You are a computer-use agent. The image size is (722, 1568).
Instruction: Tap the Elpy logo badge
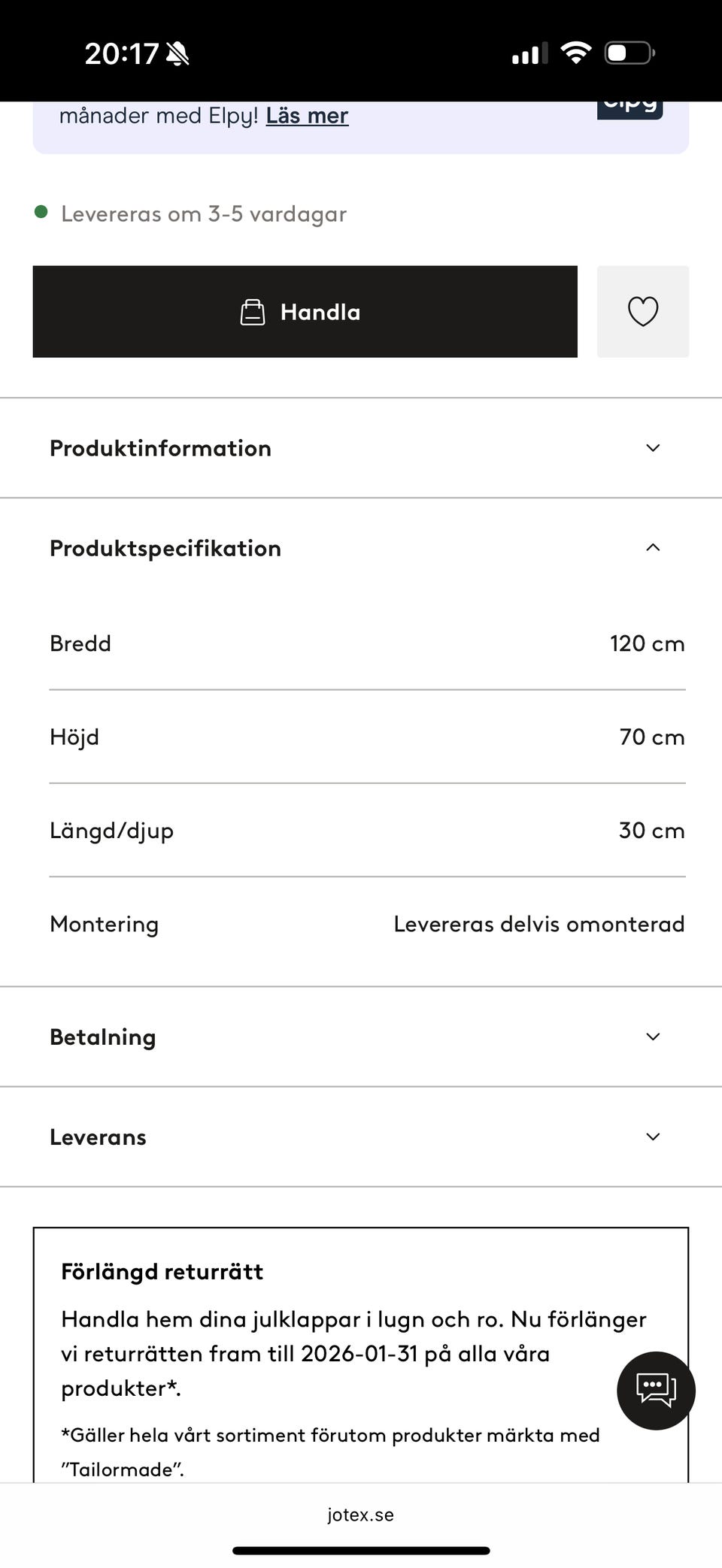(x=629, y=107)
